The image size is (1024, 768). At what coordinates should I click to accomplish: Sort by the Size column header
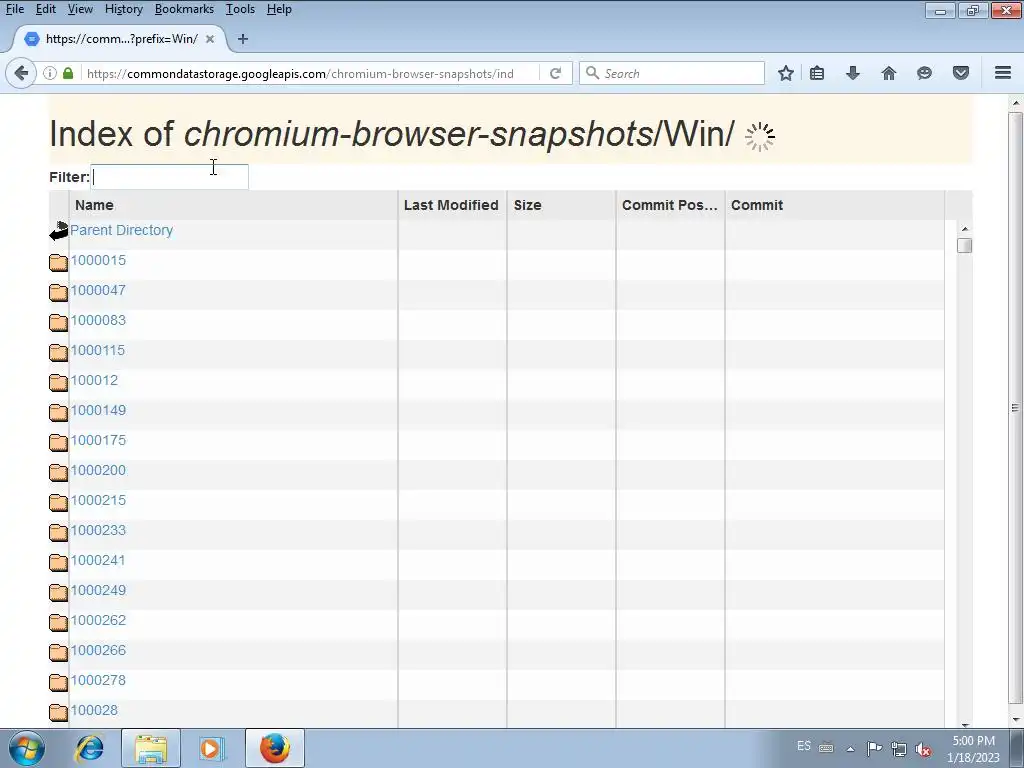click(x=562, y=205)
